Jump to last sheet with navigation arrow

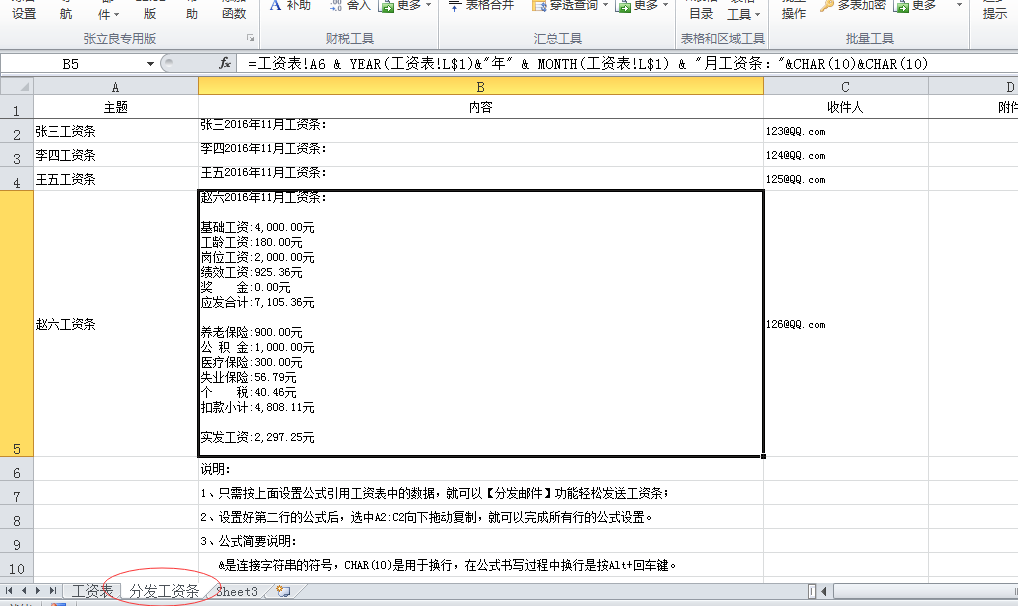click(x=52, y=592)
